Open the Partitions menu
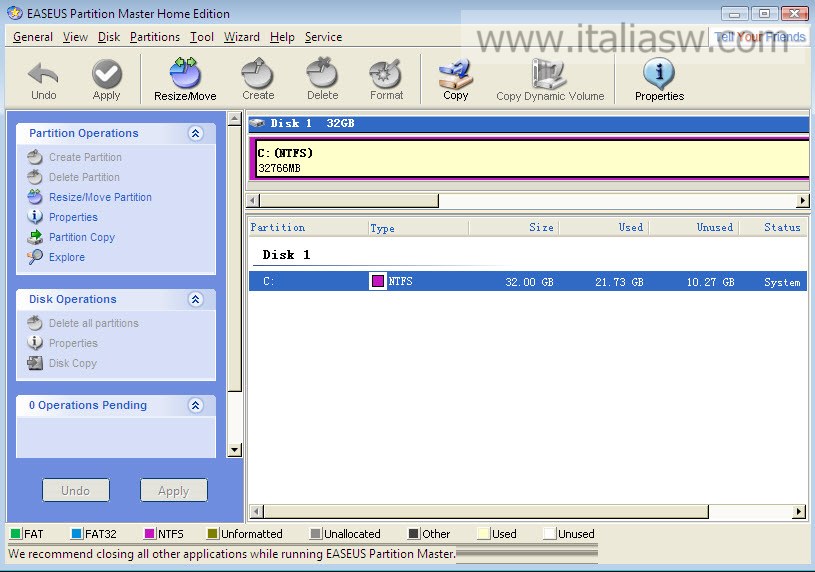The width and height of the screenshot is (815, 572). 155,37
